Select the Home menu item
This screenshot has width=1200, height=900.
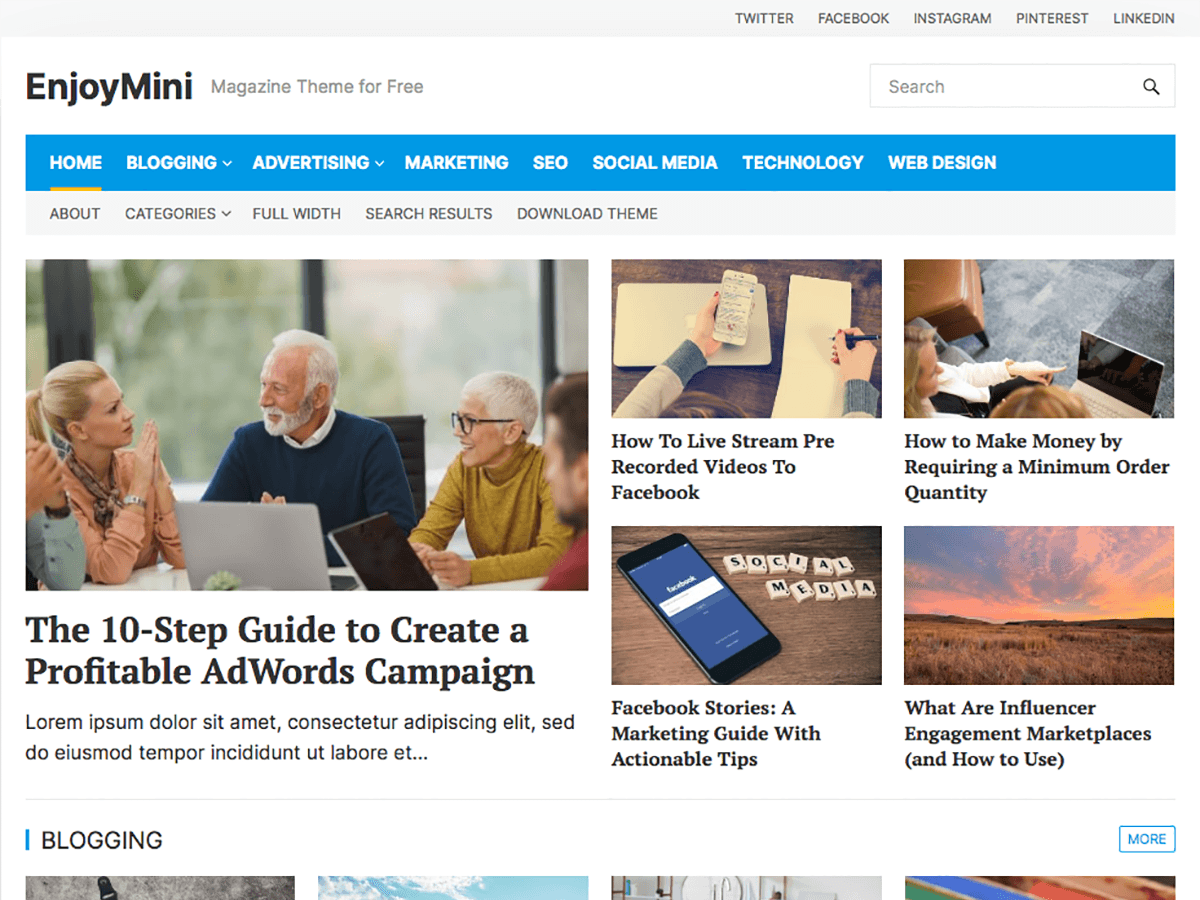coord(76,163)
